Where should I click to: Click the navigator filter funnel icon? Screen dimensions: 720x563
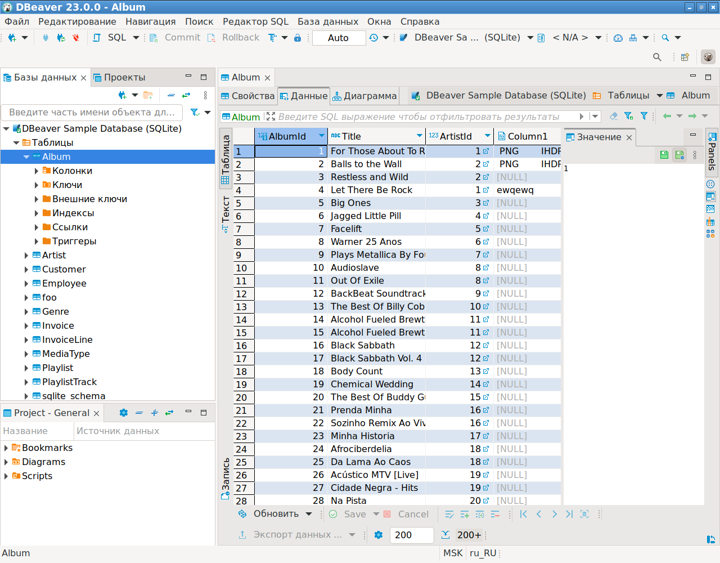(195, 112)
